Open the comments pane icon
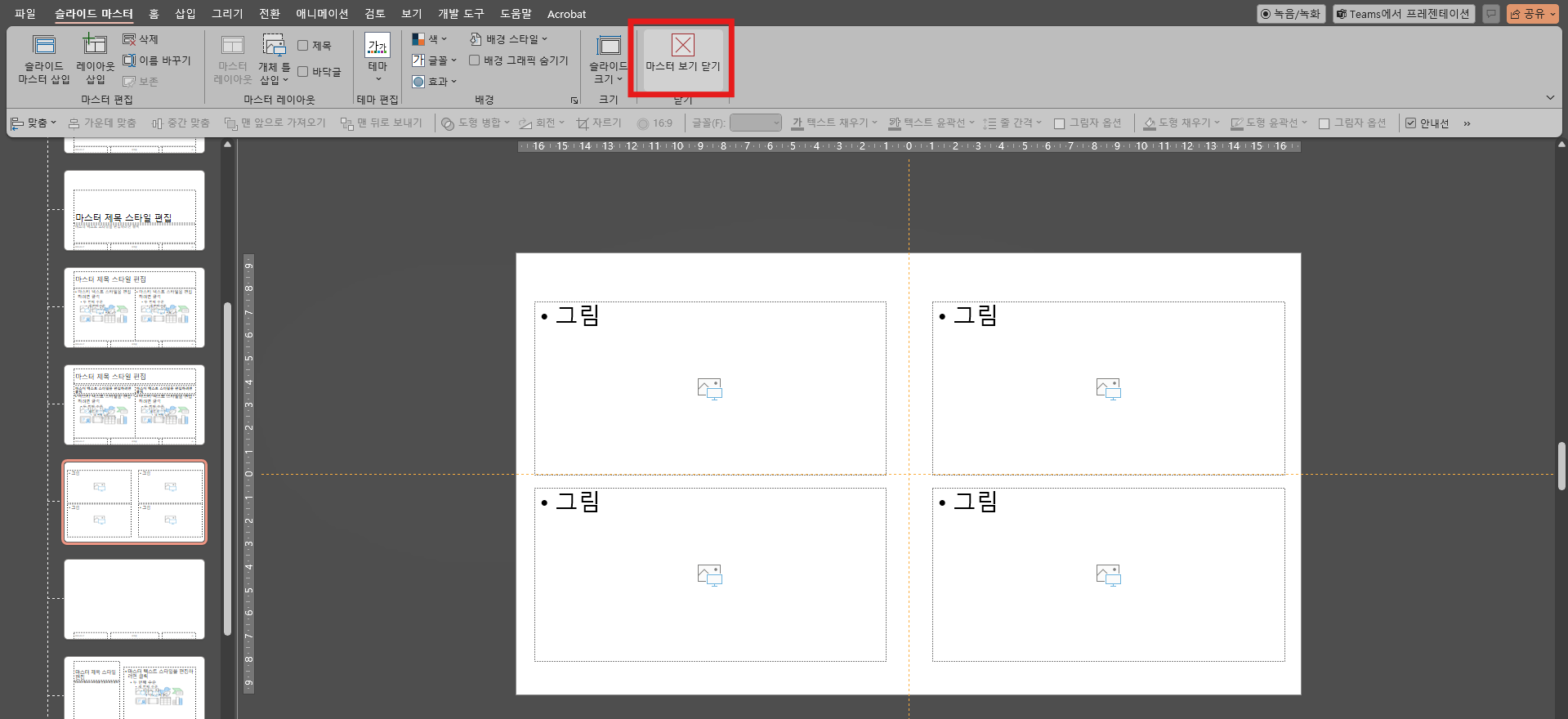Image resolution: width=1568 pixels, height=719 pixels. coord(1491,14)
